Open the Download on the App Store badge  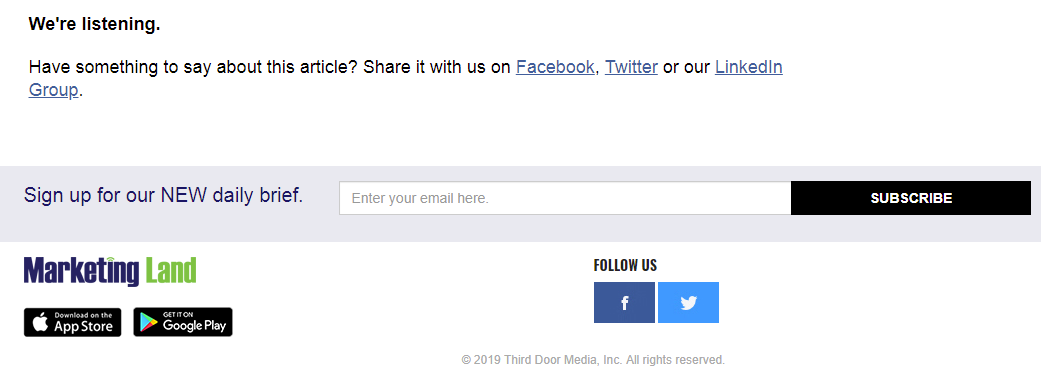pos(72,322)
